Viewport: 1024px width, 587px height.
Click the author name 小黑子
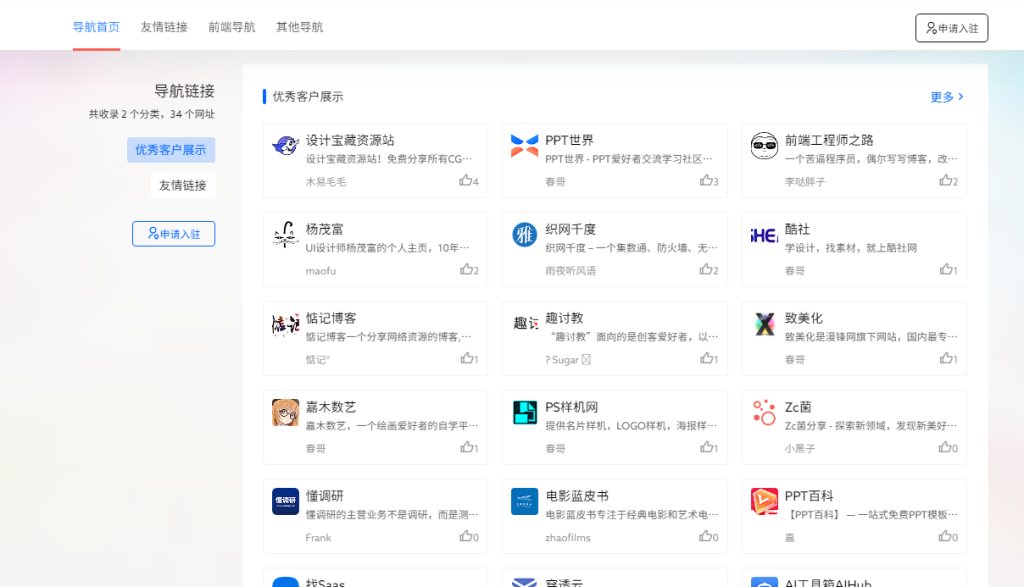799,449
